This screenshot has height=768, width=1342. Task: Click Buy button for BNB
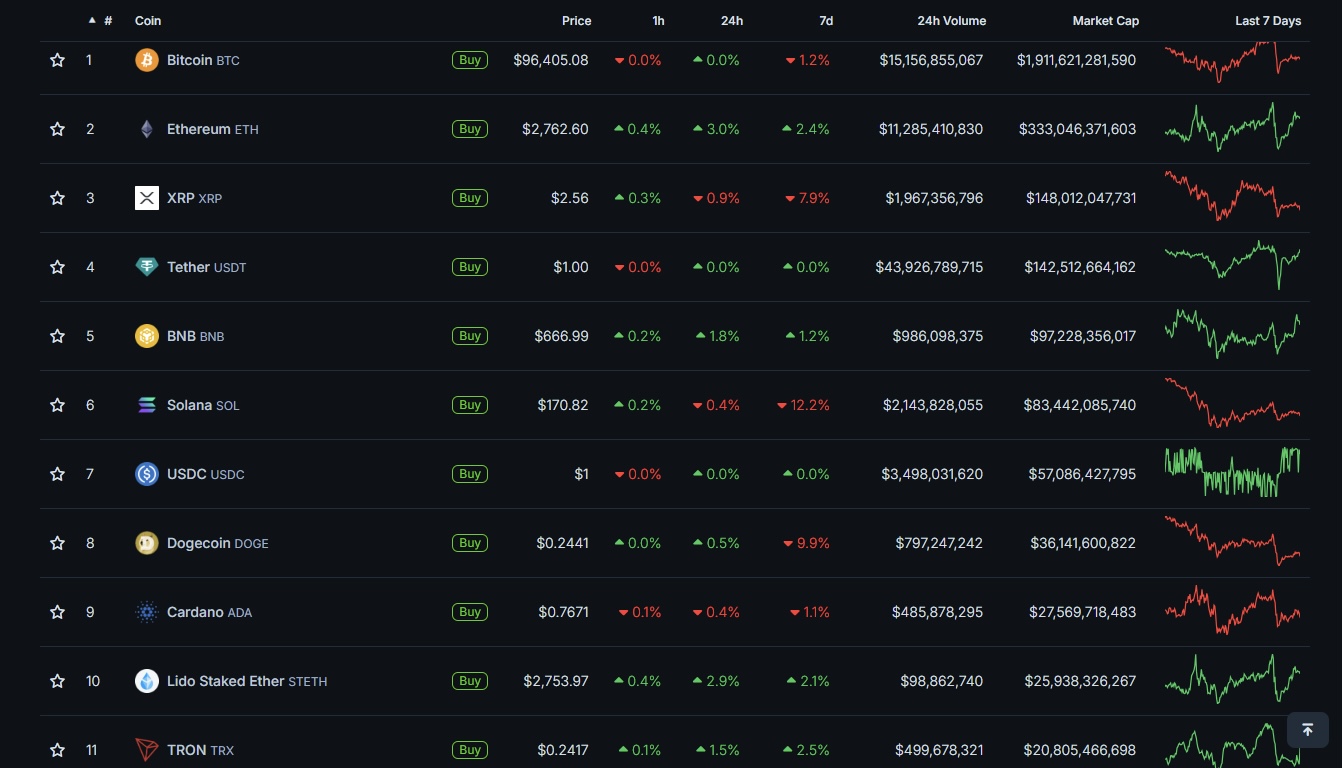tap(470, 336)
